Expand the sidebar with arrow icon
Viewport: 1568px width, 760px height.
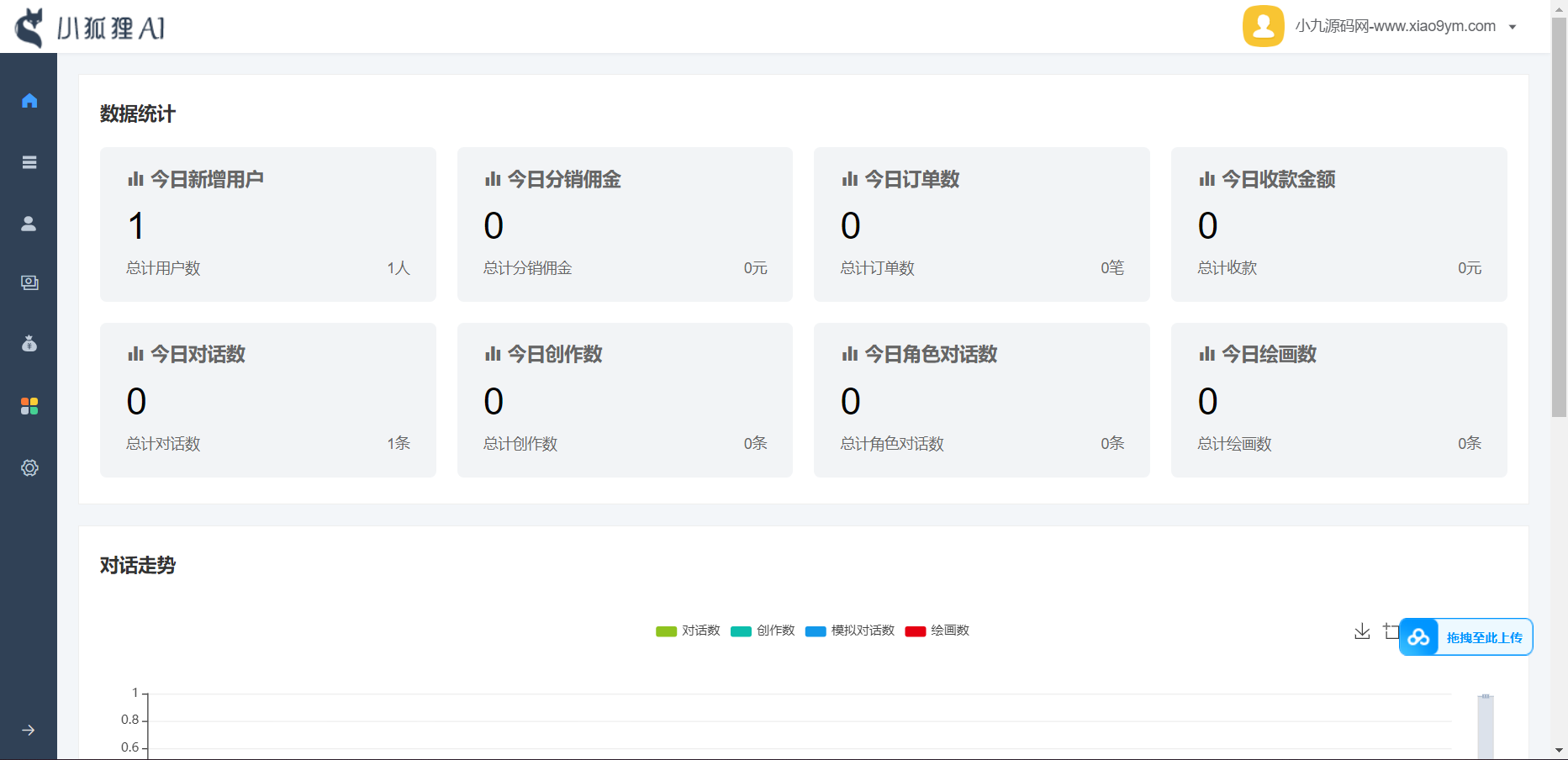29,730
